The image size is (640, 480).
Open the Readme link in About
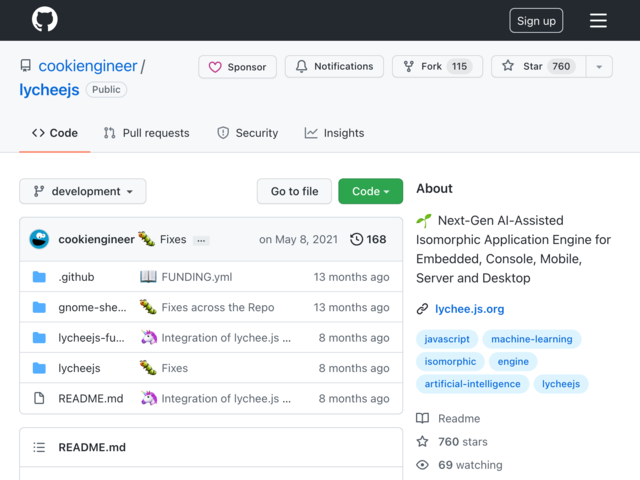448,418
